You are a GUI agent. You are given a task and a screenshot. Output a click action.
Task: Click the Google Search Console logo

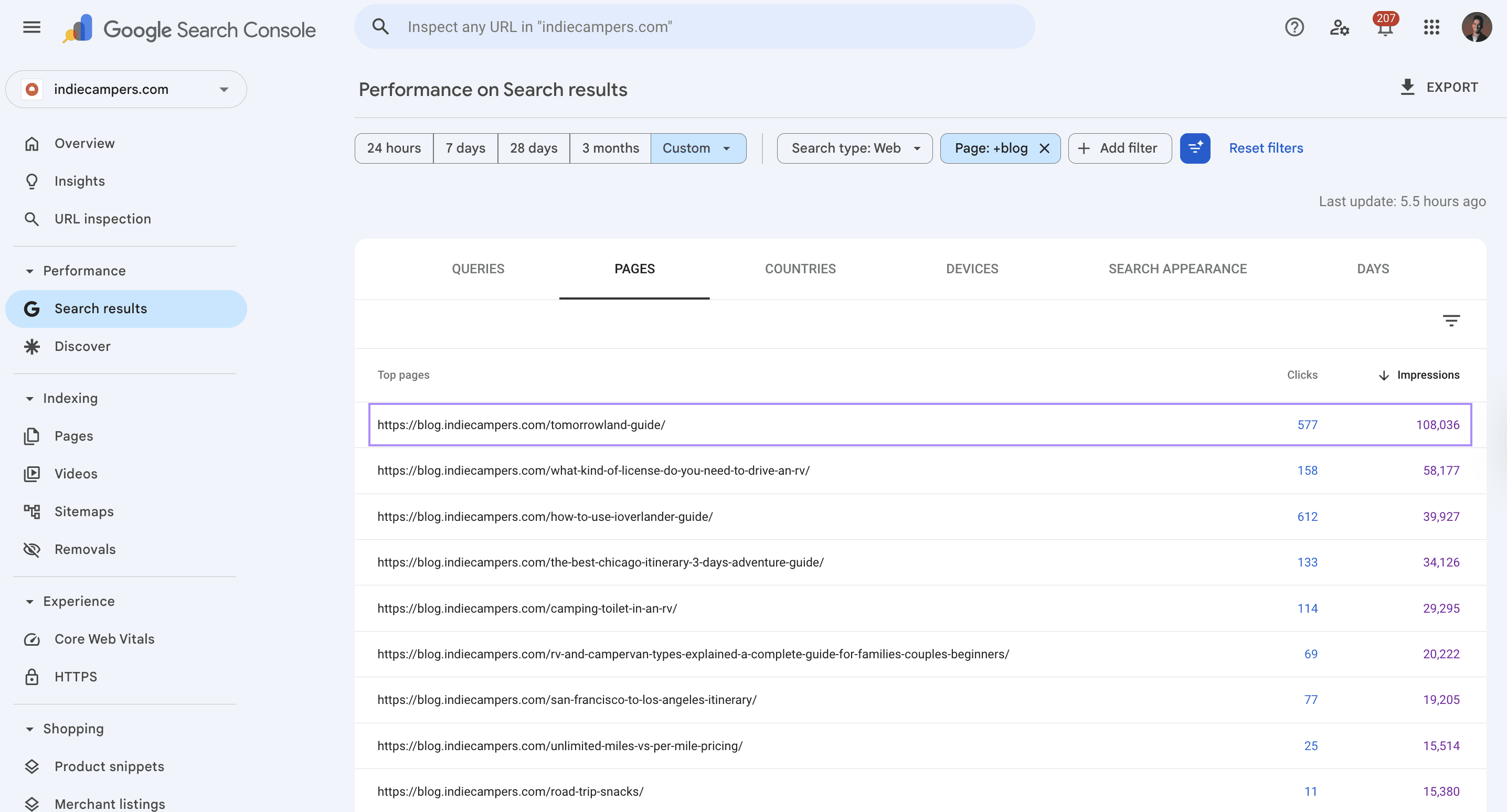[x=189, y=29]
